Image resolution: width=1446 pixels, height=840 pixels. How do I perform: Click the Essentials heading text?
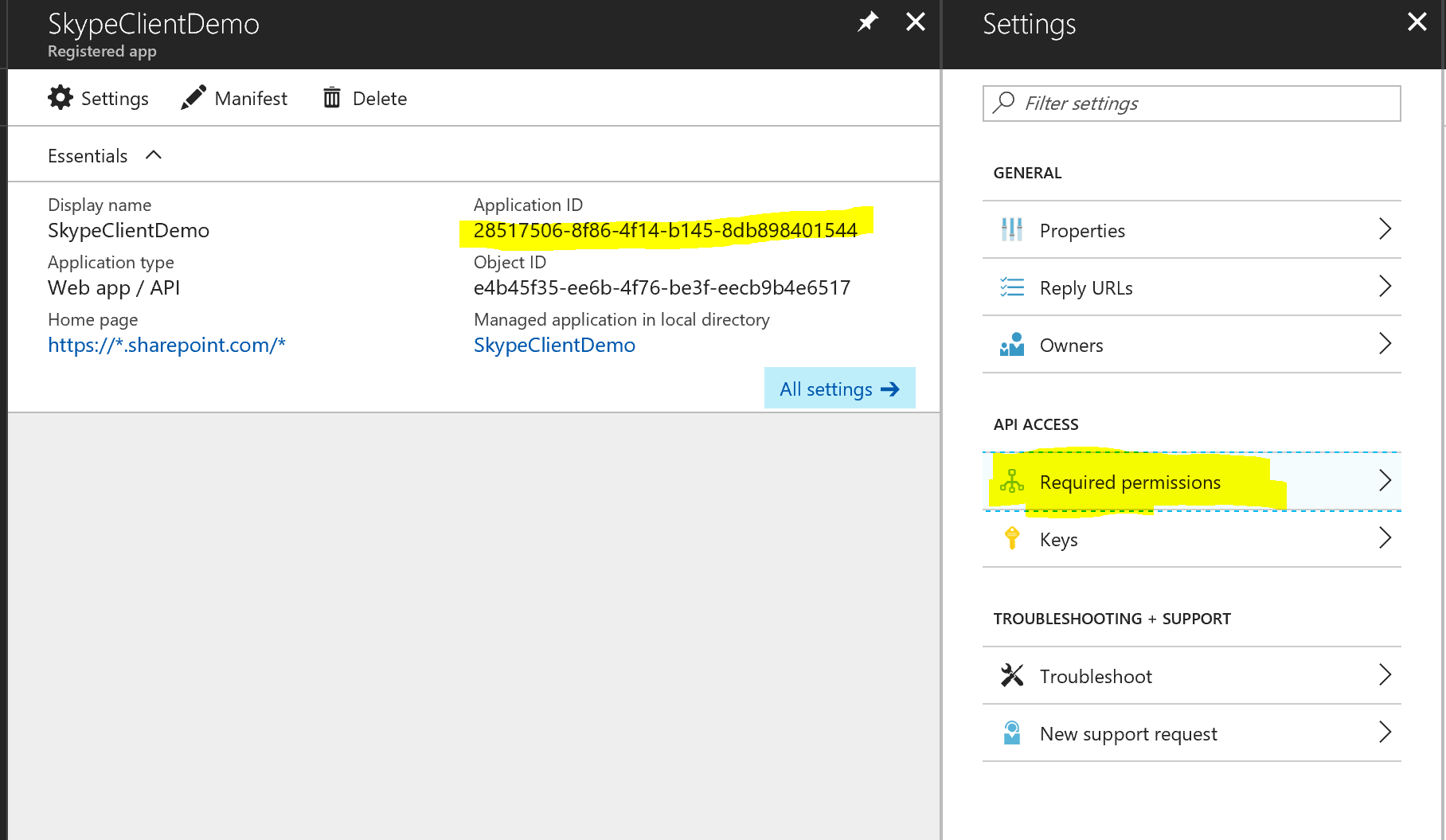coord(88,156)
